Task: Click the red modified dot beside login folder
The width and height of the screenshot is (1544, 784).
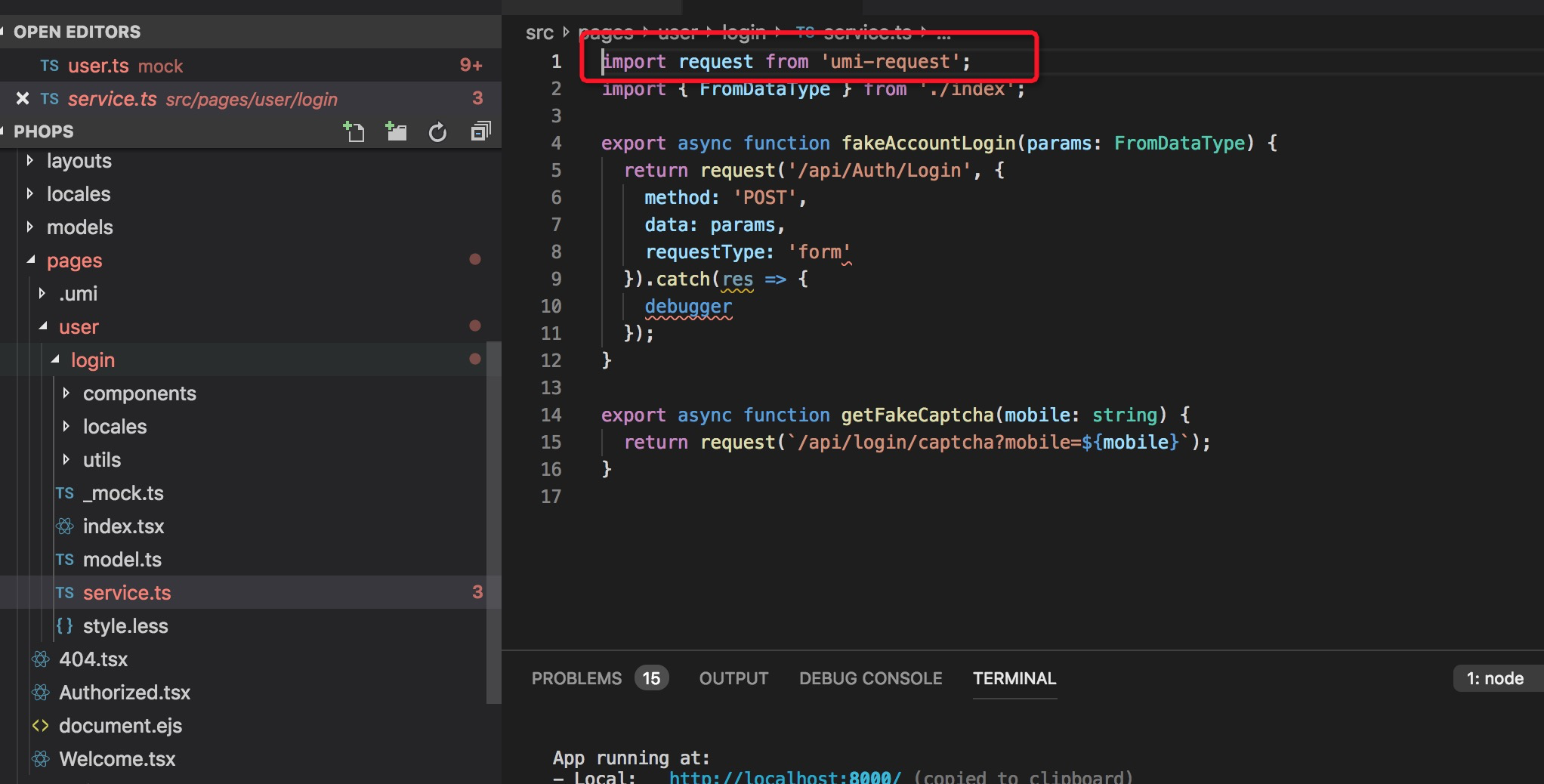Action: coord(475,359)
